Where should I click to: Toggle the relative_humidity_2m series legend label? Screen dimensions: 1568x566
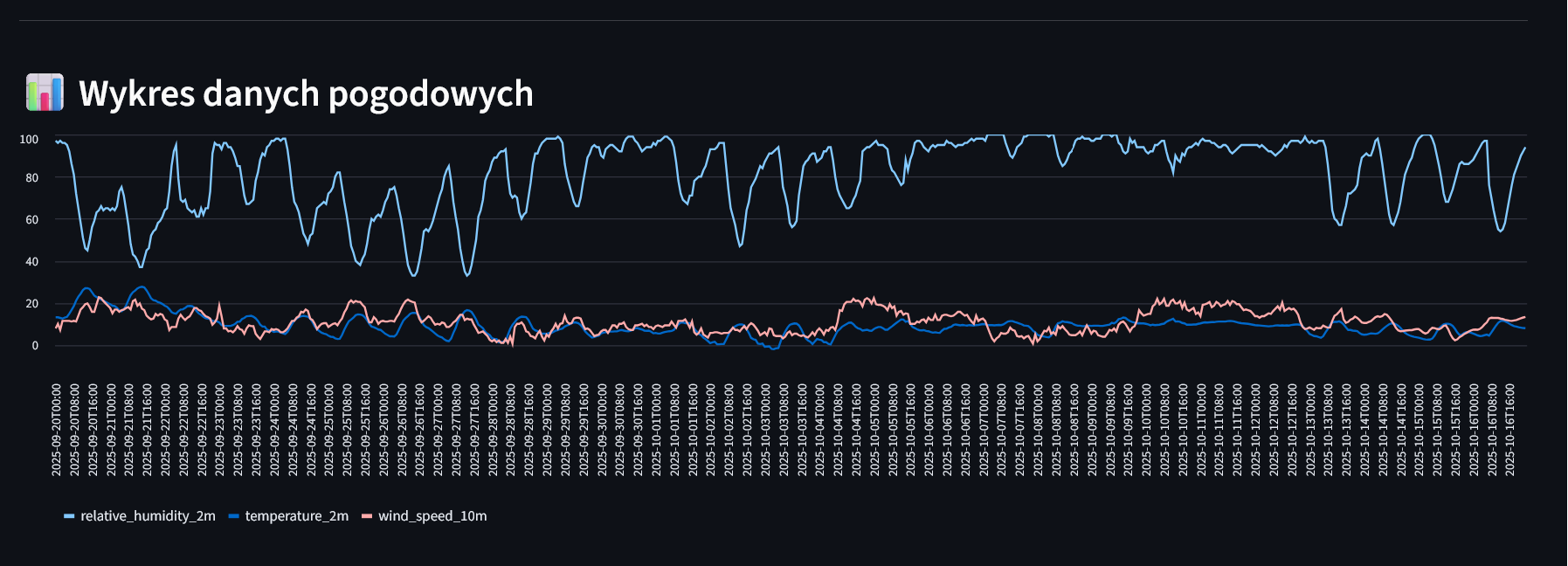[148, 516]
